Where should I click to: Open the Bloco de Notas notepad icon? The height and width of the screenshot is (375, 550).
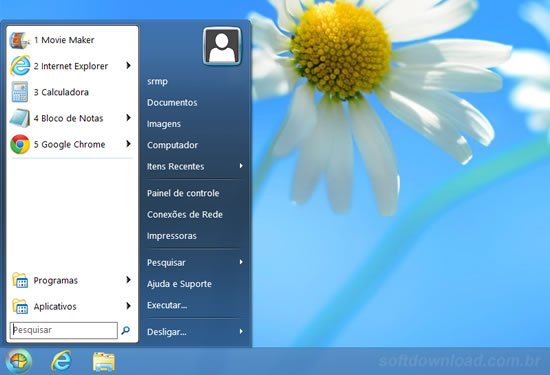pos(20,118)
